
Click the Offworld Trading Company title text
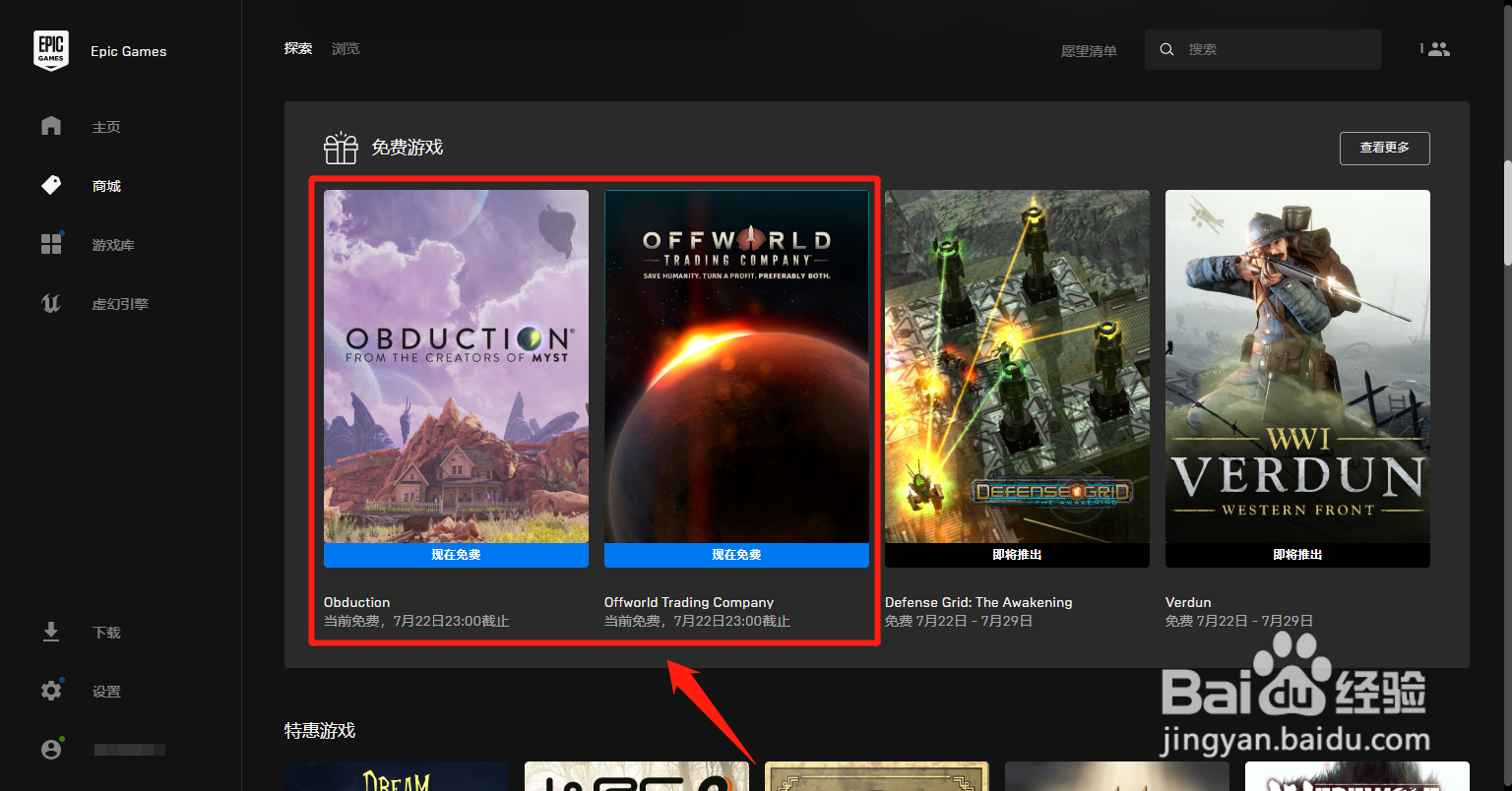pyautogui.click(x=689, y=602)
